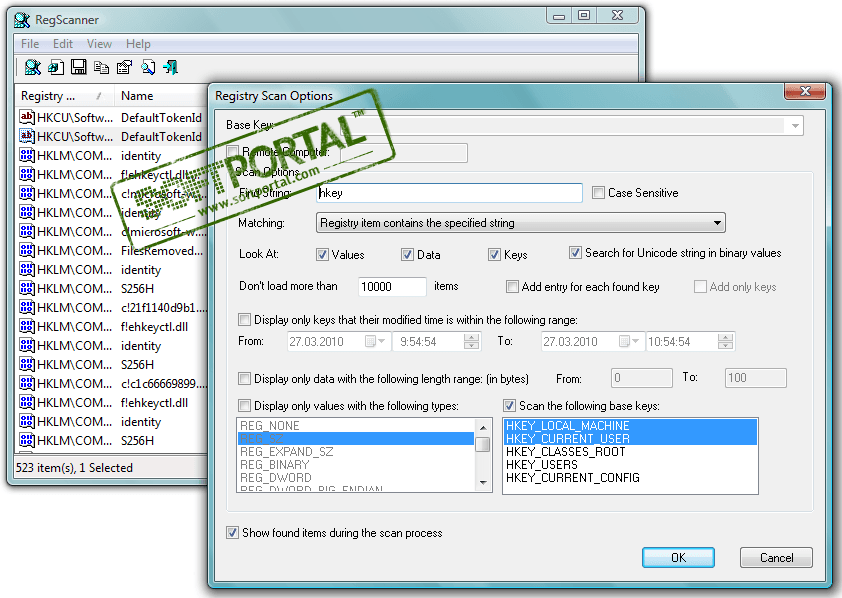
Task: Click the RegScanner title bar app icon
Action: pos(22,20)
